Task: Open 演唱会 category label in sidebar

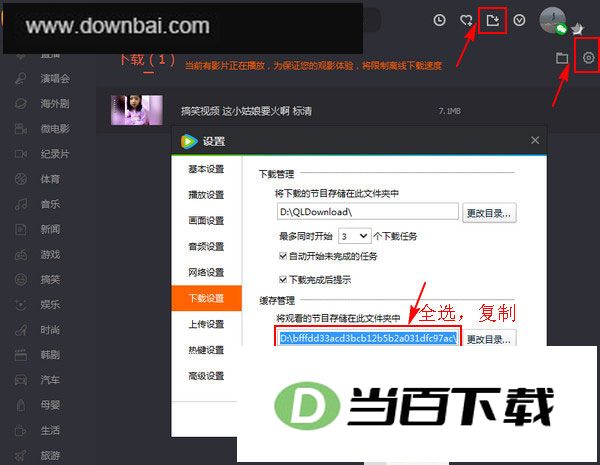Action: click(x=55, y=79)
